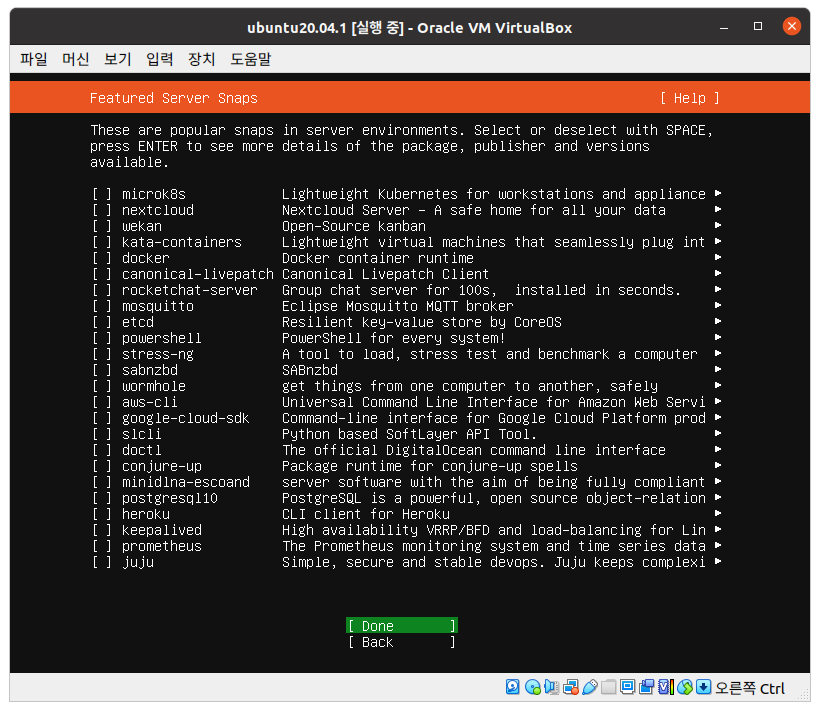This screenshot has width=820, height=711.
Task: Click 'Open-Source kanban' description text
Action: [354, 226]
